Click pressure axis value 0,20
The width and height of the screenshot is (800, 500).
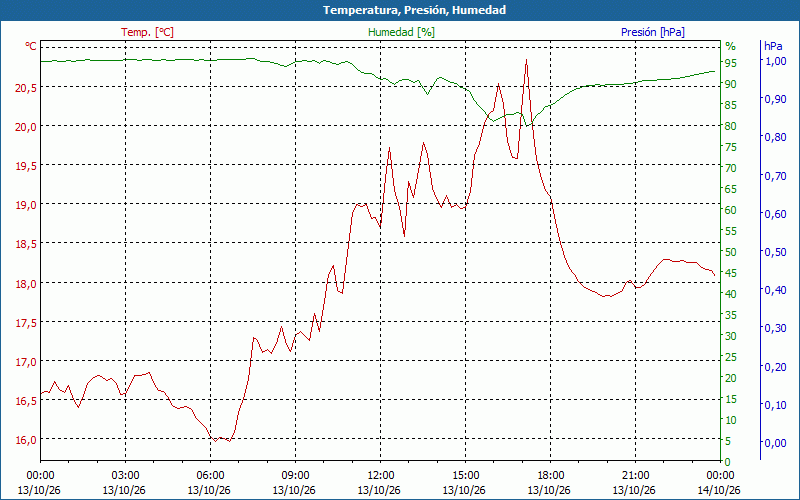[x=776, y=366]
